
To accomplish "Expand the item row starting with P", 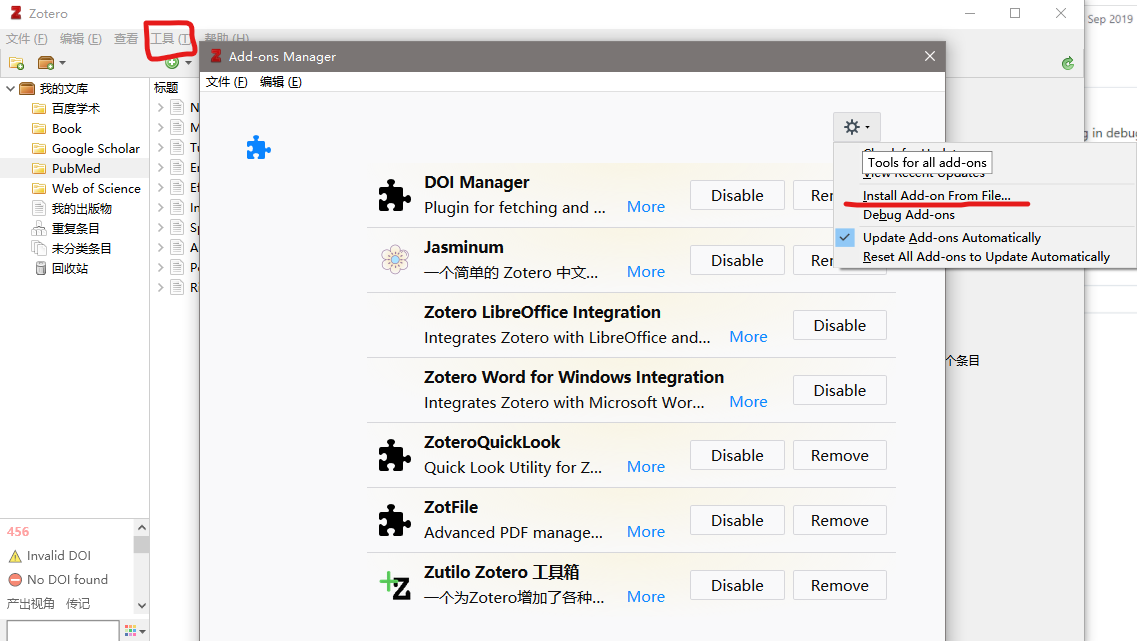I will coord(160,268).
